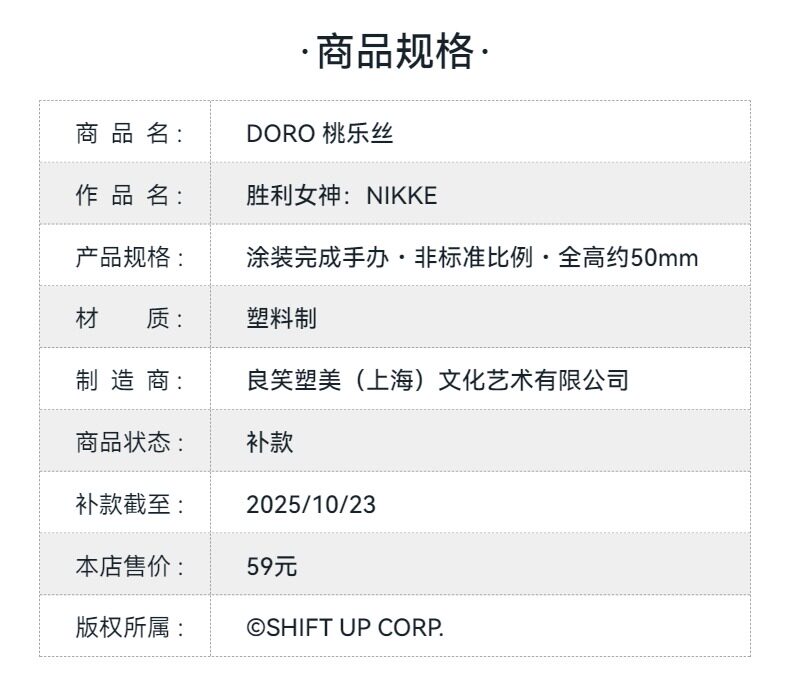This screenshot has width=790, height=687.
Task: Select the 本店售价 label cell
Action: click(129, 566)
